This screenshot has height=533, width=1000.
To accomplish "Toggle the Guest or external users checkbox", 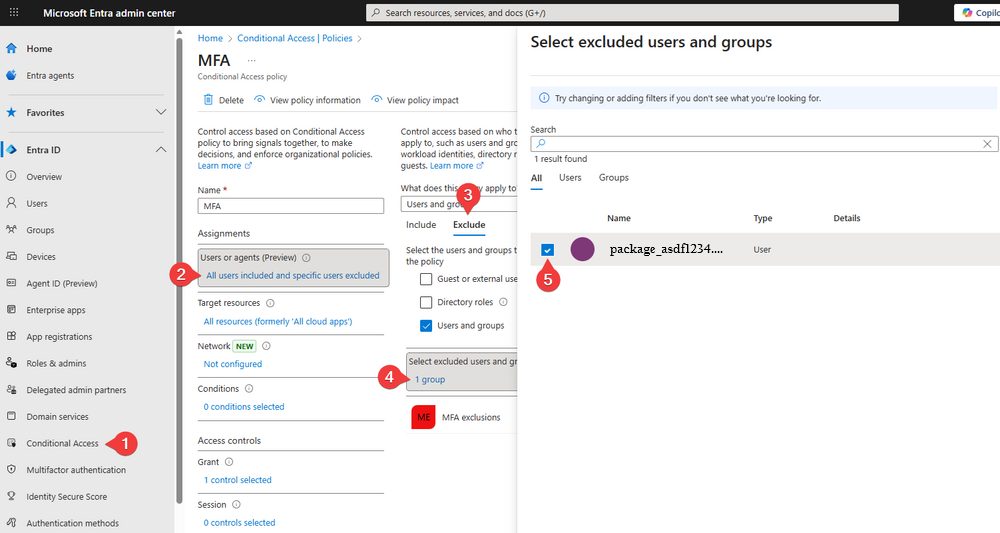I will point(427,279).
